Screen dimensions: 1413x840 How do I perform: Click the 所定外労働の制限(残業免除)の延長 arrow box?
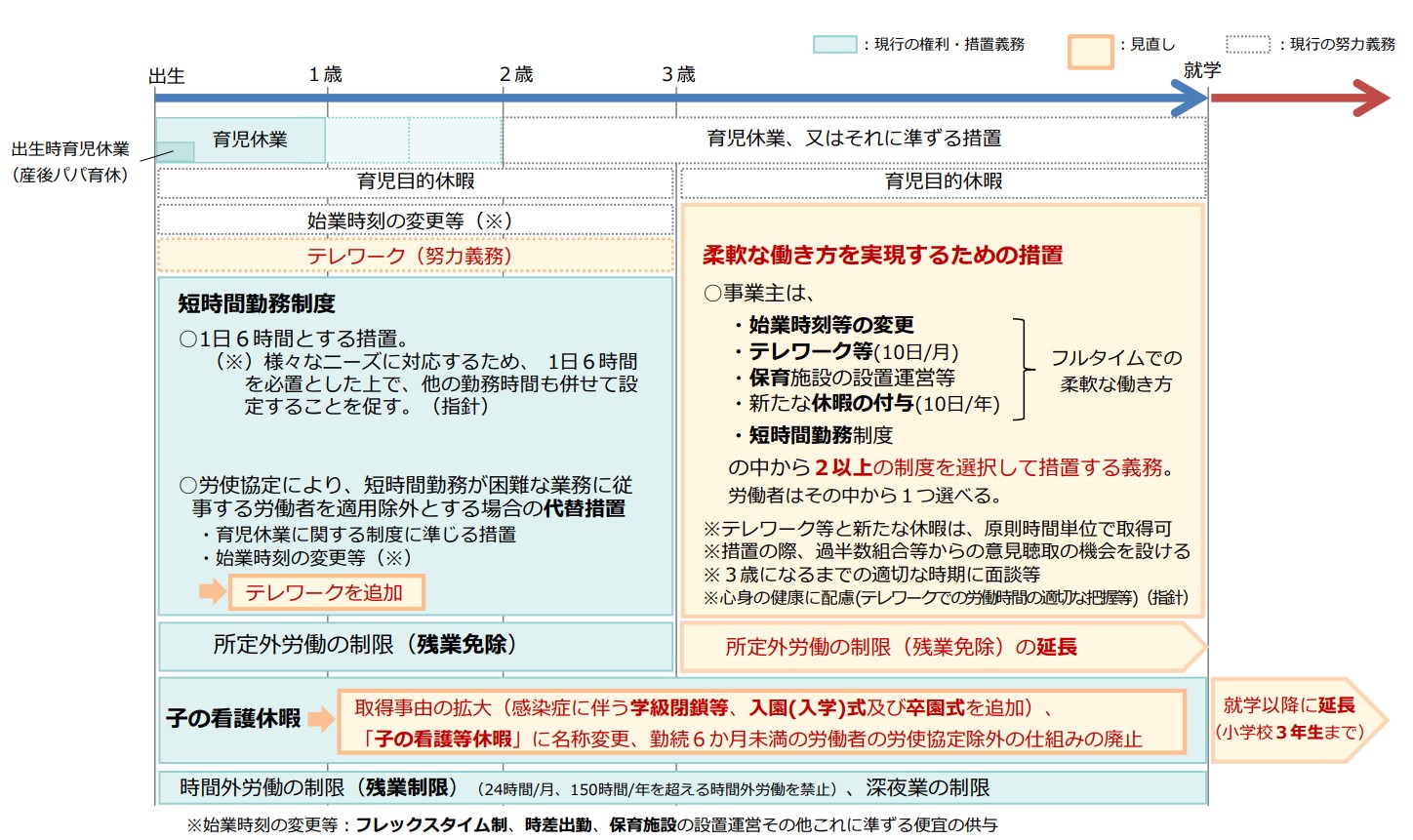click(943, 647)
